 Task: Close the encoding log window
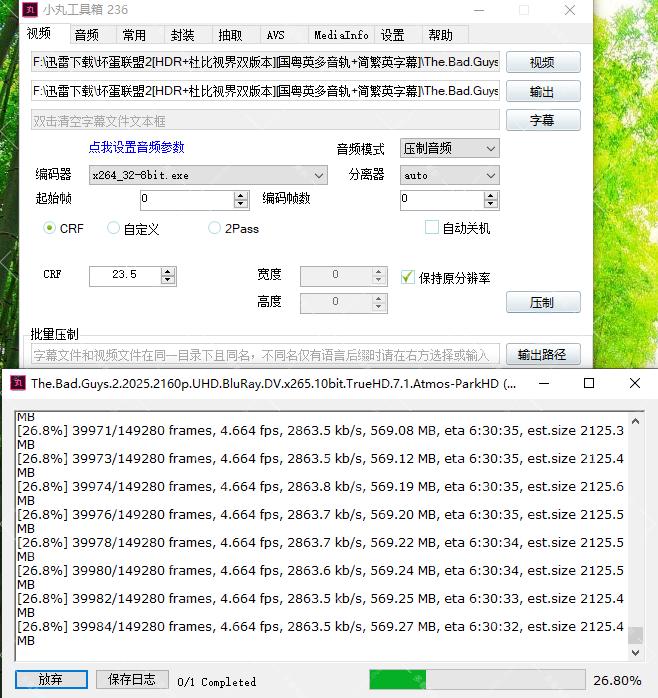[x=635, y=383]
